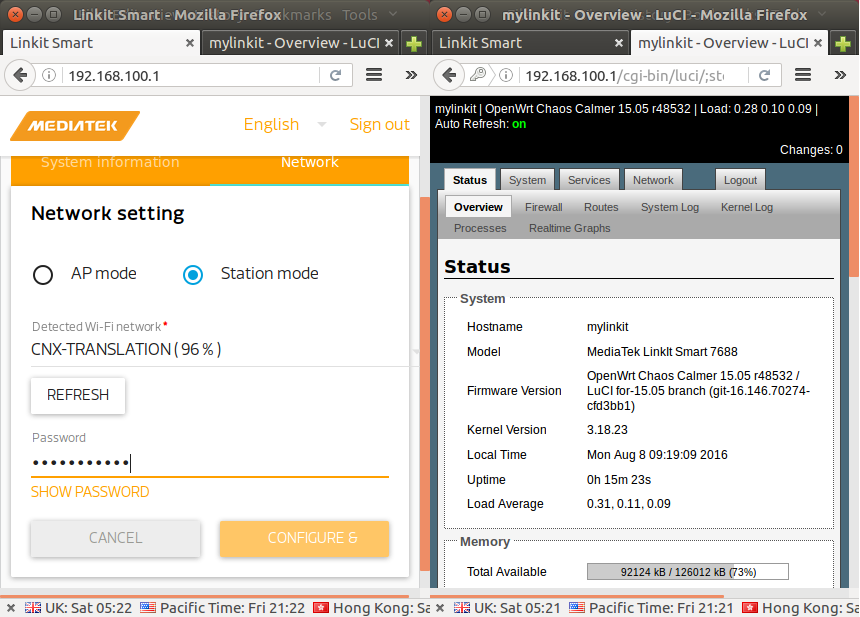This screenshot has height=617, width=860.
Task: Click US flag in right window status bar
Action: (x=577, y=608)
